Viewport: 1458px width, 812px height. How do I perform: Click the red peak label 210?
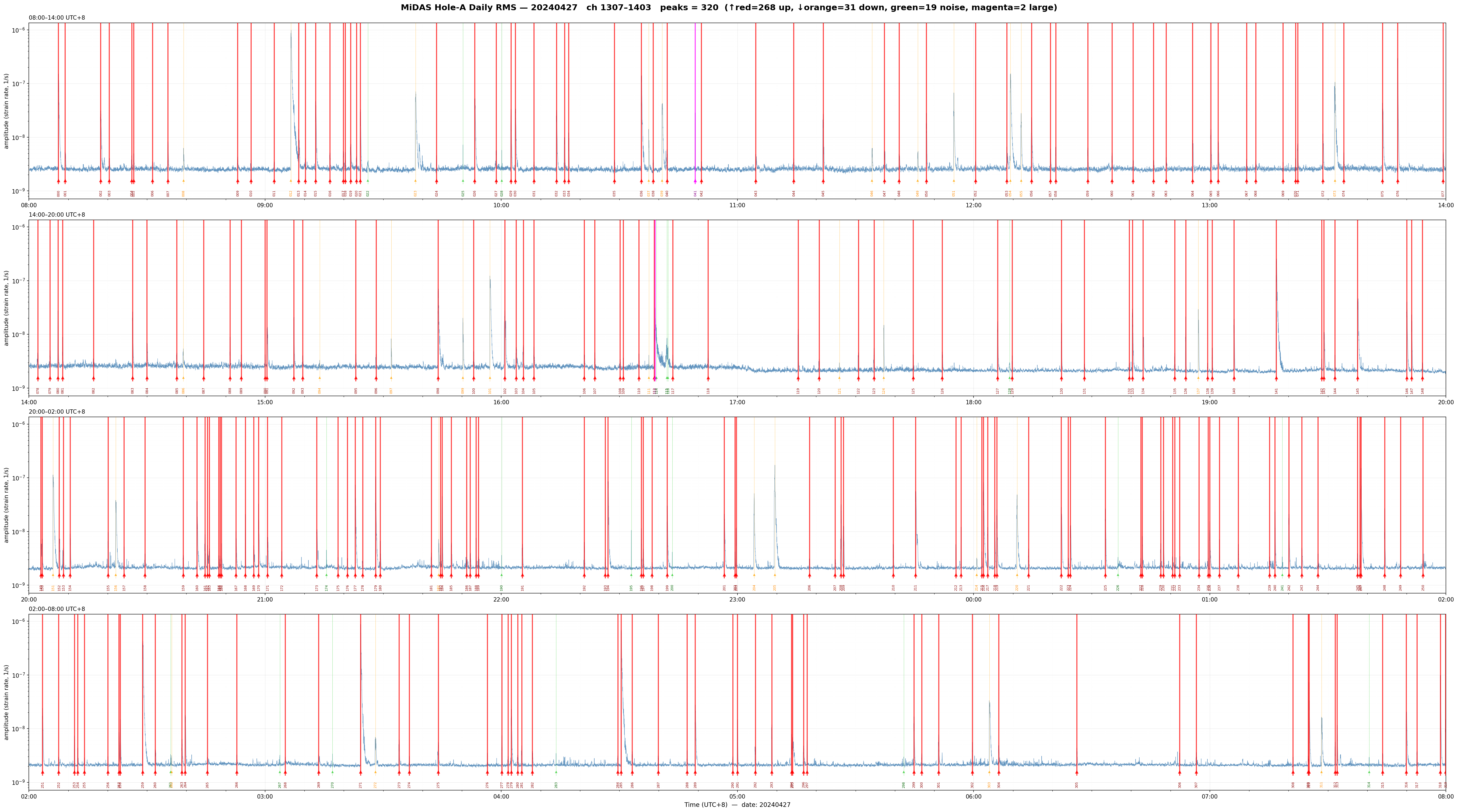click(x=894, y=588)
